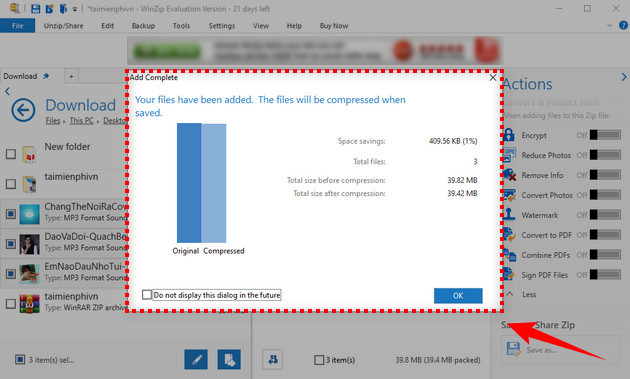Viewport: 630px width, 379px height.
Task: Click the WinZip app icon in title bar
Action: [x=15, y=8]
